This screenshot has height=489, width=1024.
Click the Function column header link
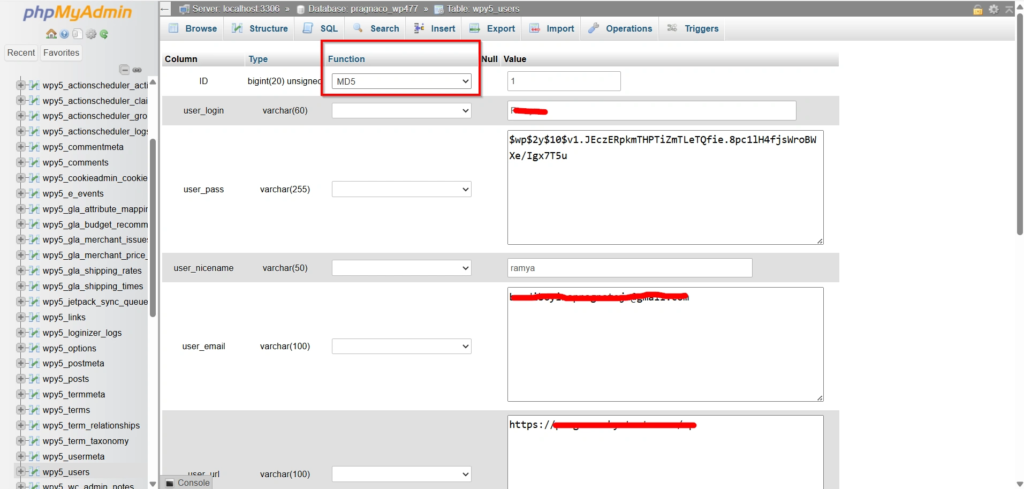point(346,59)
